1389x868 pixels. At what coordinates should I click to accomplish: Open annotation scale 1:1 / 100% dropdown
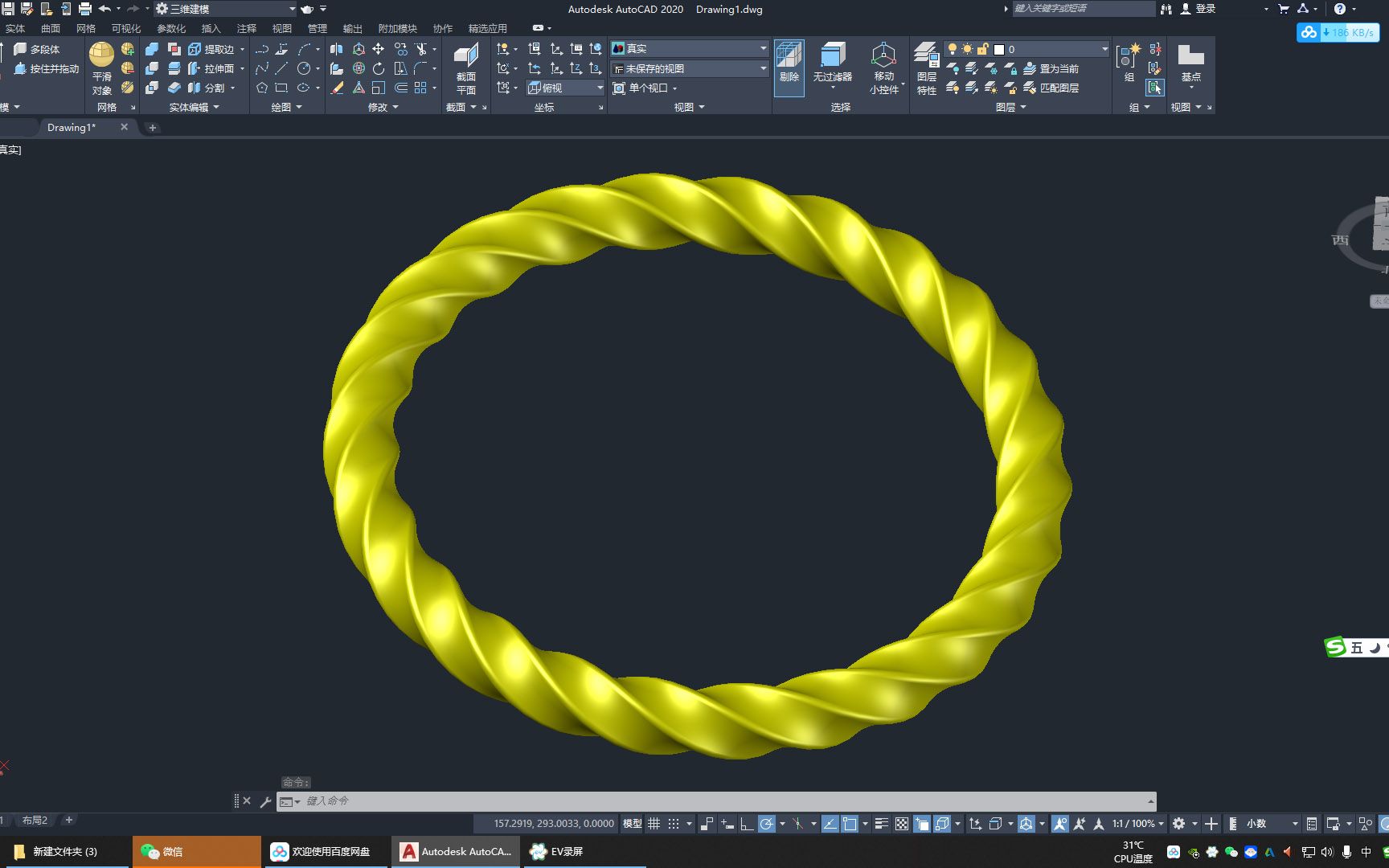click(1137, 824)
